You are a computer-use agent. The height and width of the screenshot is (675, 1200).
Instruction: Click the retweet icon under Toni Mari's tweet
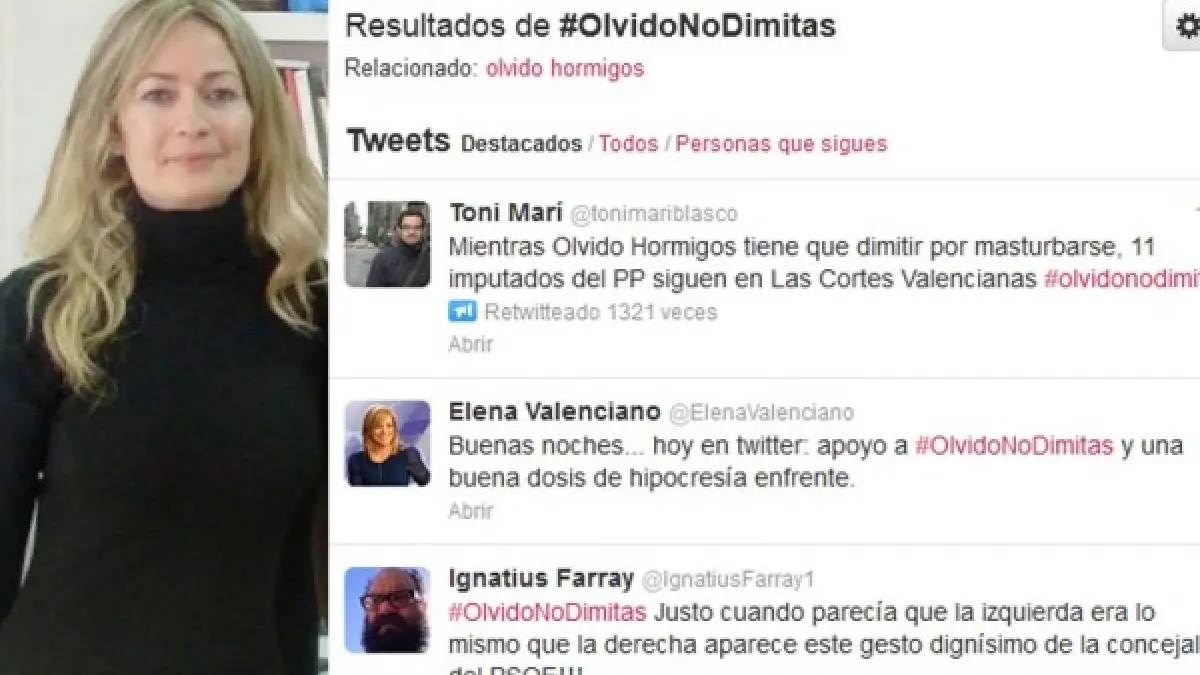(x=462, y=312)
